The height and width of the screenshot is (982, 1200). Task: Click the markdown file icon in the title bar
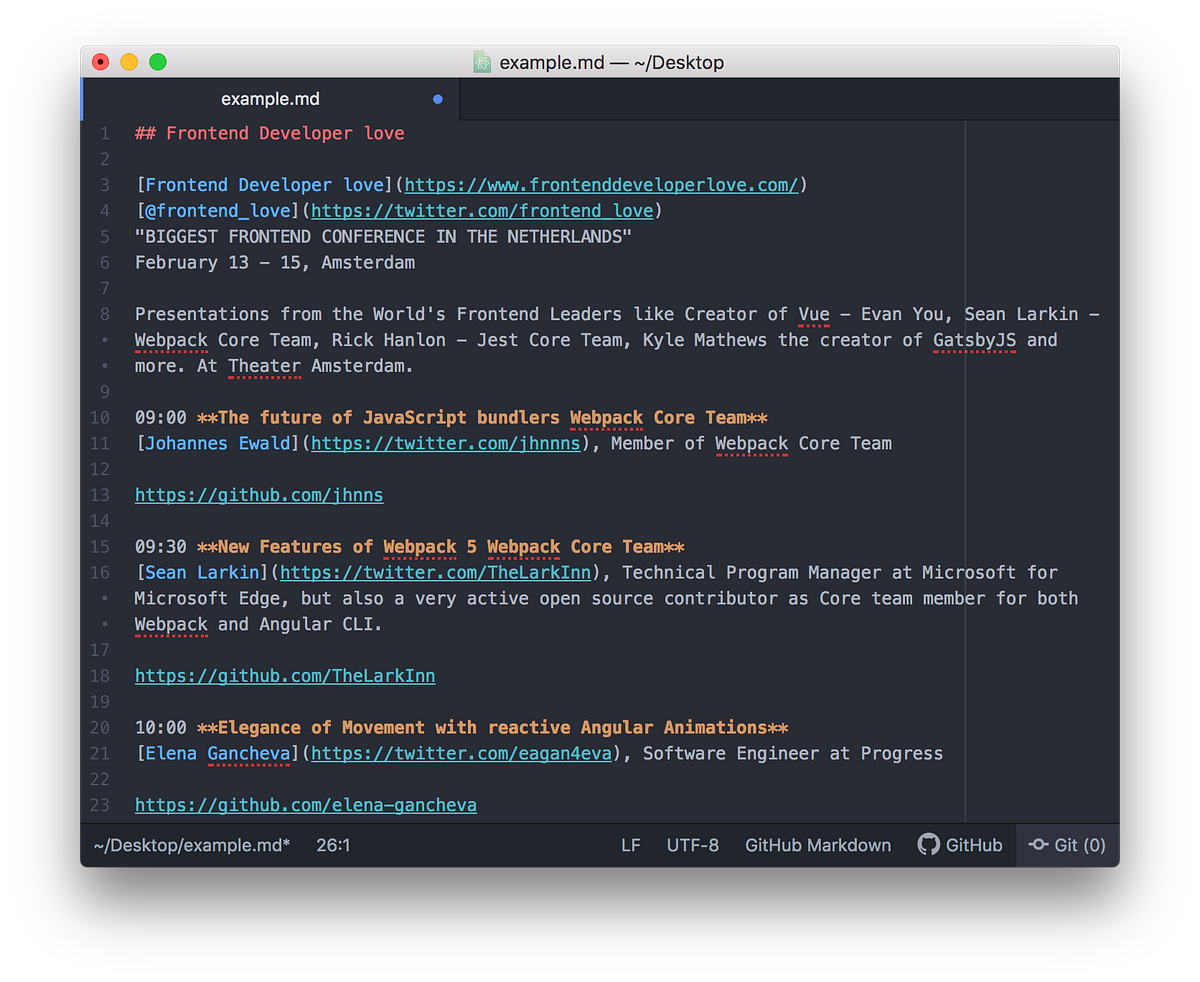click(481, 62)
